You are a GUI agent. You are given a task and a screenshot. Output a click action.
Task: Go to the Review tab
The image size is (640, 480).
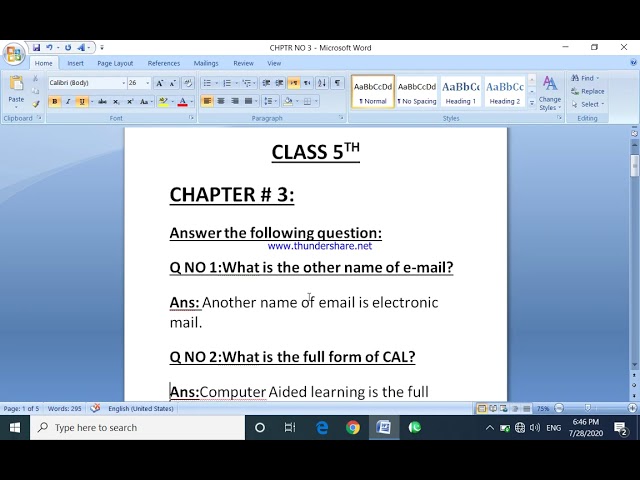click(x=243, y=63)
